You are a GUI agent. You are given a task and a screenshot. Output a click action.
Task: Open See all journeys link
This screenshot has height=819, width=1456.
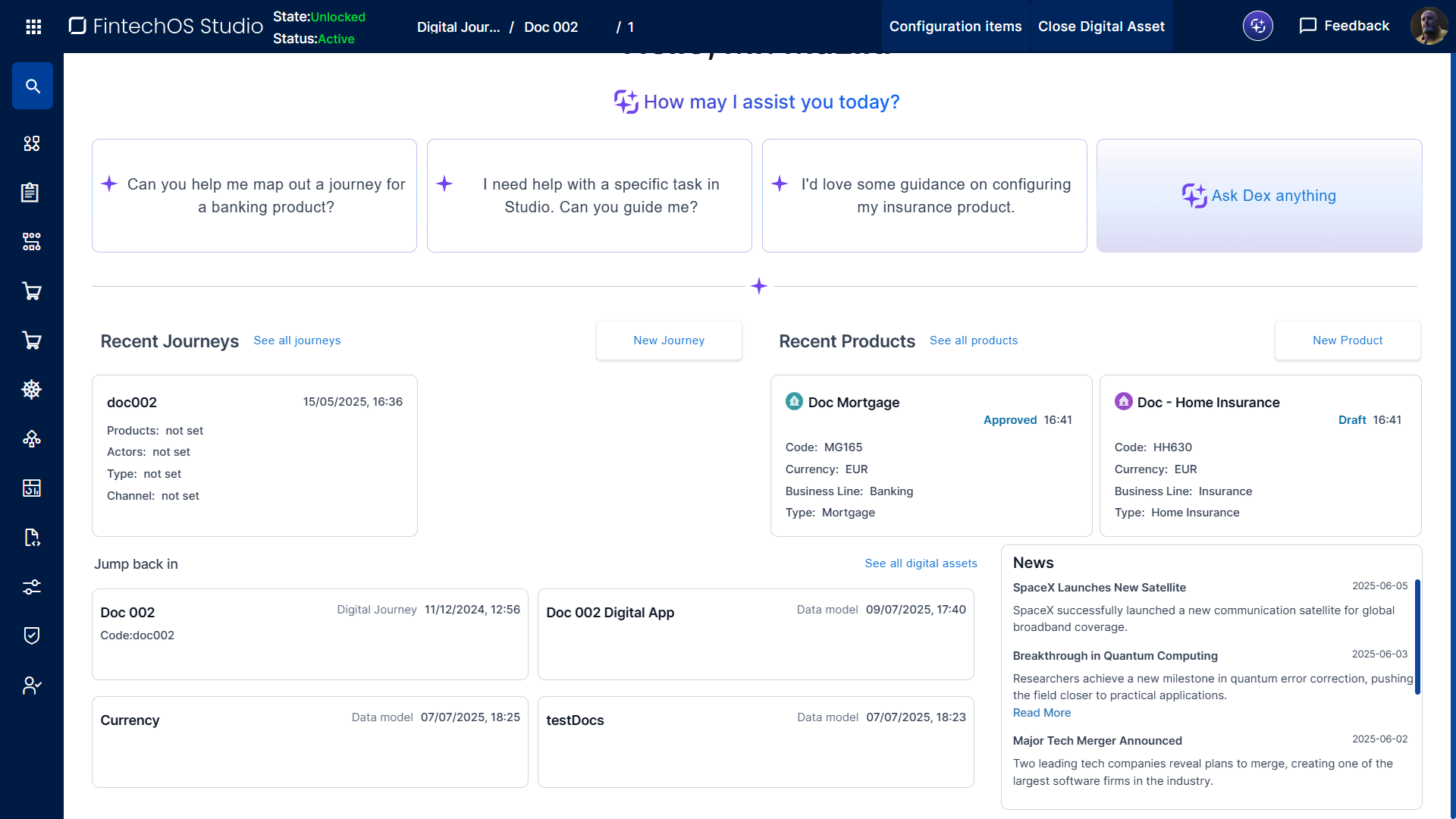(x=297, y=340)
